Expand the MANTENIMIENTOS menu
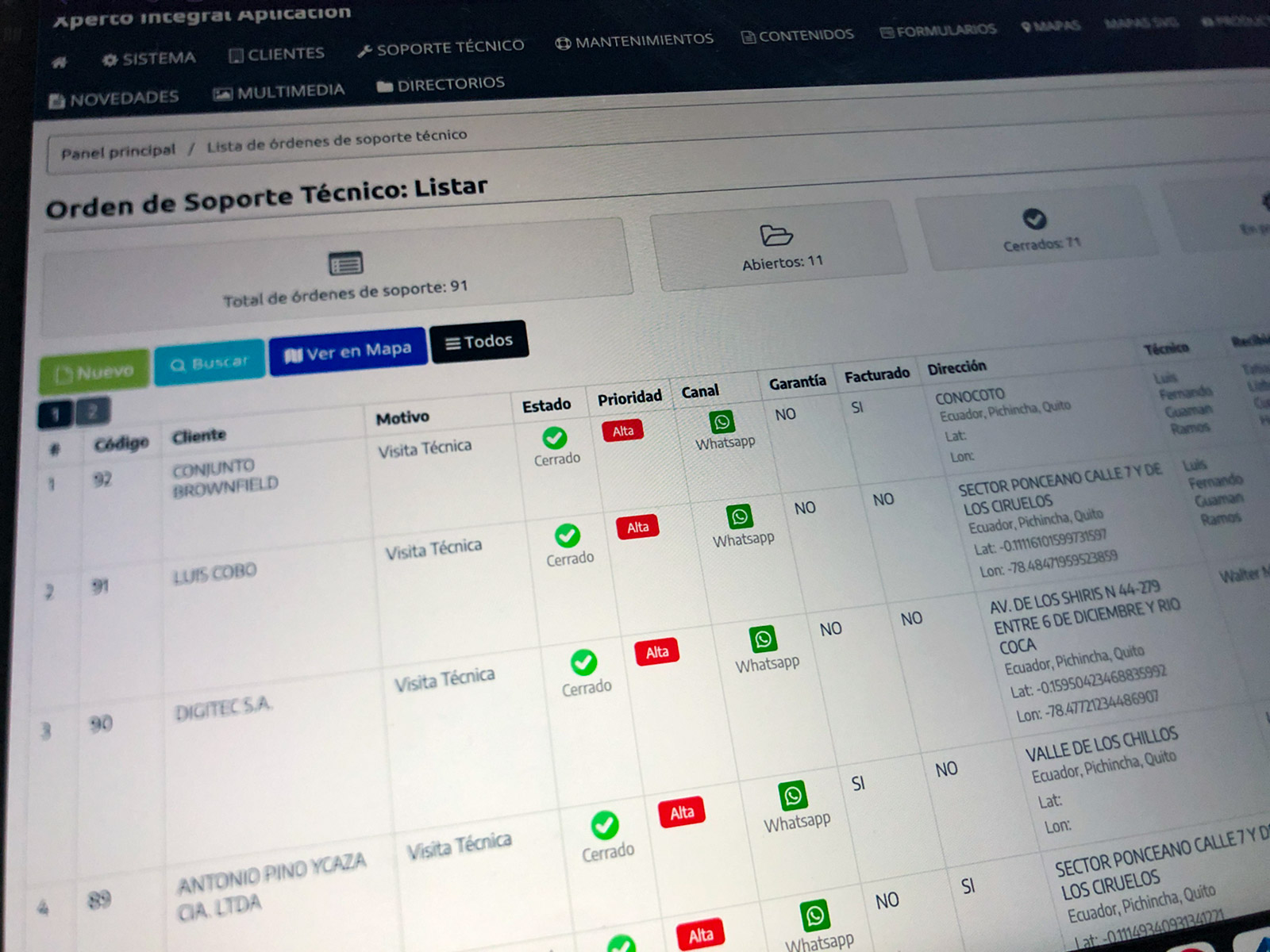1270x952 pixels. click(634, 40)
